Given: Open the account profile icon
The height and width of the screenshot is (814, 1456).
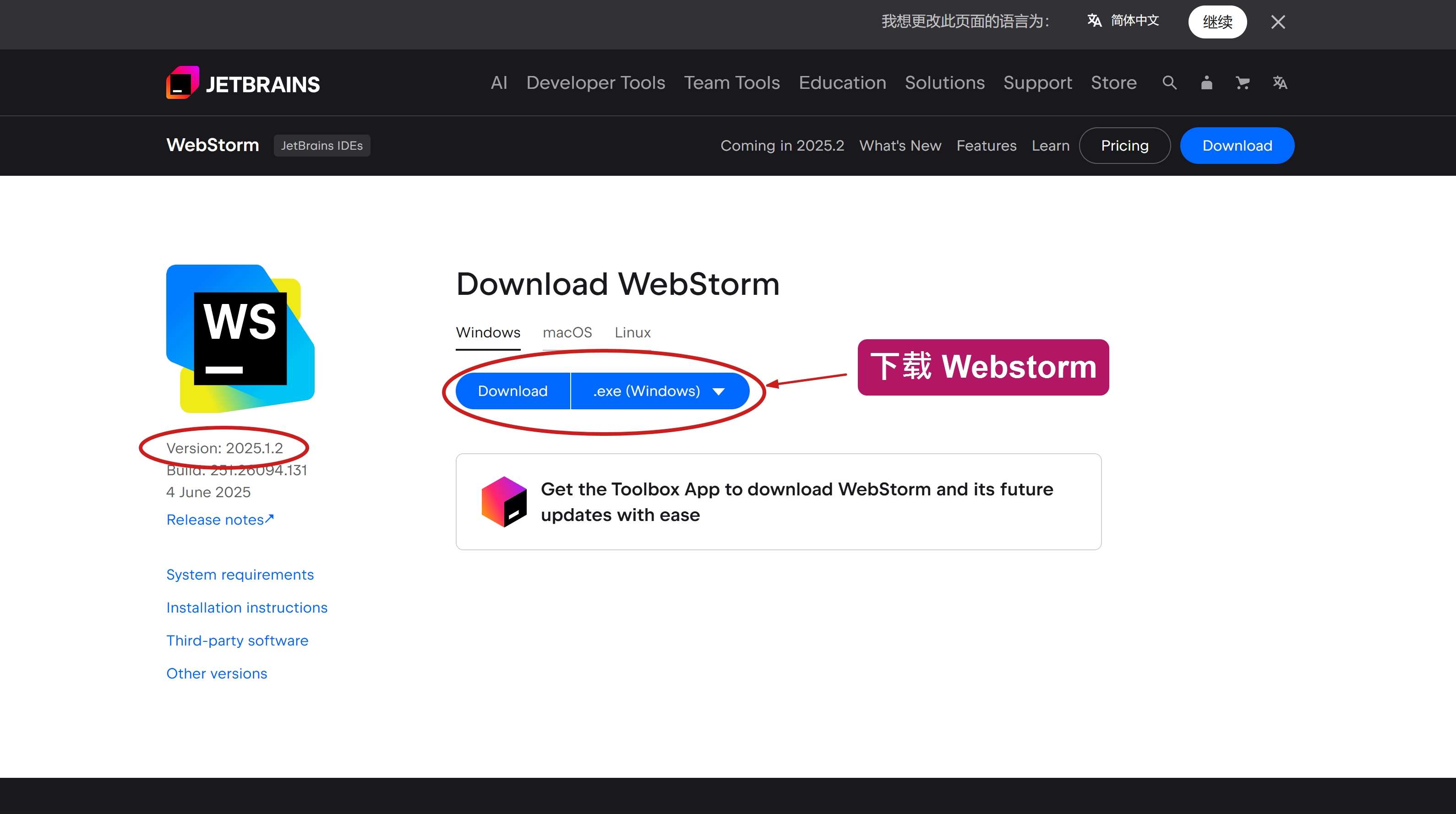Looking at the screenshot, I should tap(1206, 83).
